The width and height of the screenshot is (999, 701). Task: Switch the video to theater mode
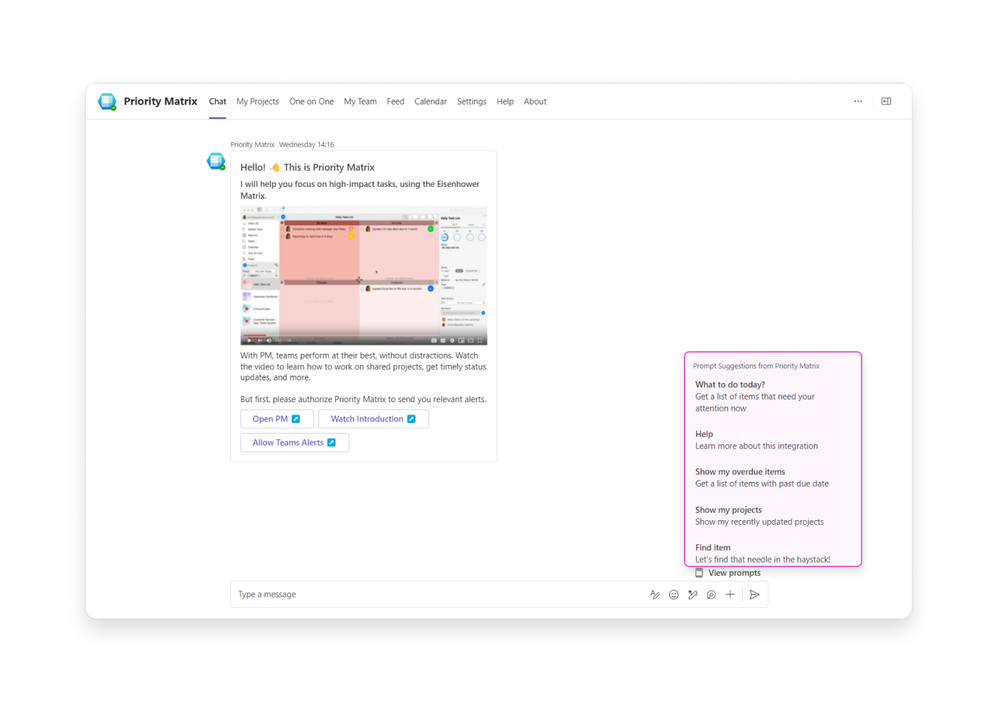[x=471, y=340]
